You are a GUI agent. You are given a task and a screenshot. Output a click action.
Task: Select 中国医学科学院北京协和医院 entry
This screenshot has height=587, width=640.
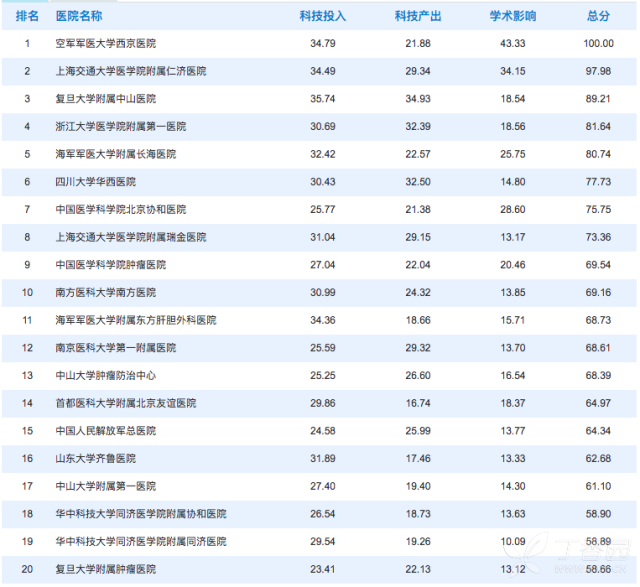(121, 209)
